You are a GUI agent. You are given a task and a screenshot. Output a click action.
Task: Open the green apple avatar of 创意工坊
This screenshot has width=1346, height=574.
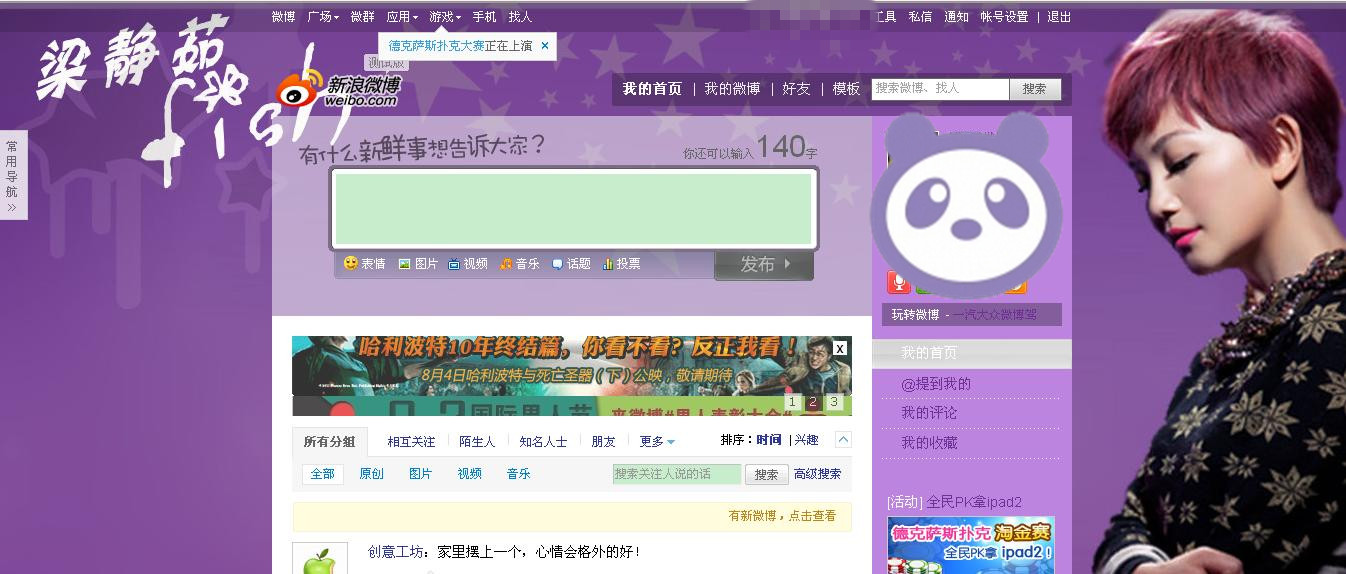click(320, 559)
